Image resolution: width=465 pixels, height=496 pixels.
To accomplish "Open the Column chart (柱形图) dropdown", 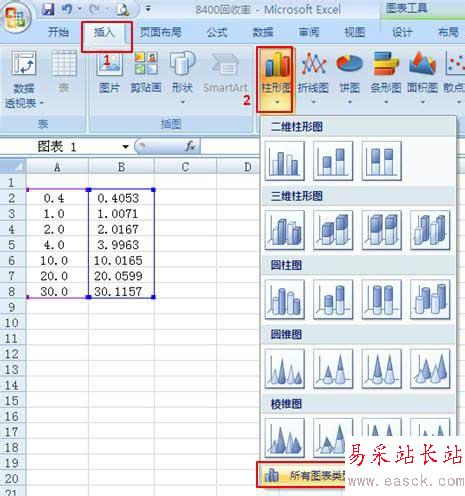I will [276, 79].
